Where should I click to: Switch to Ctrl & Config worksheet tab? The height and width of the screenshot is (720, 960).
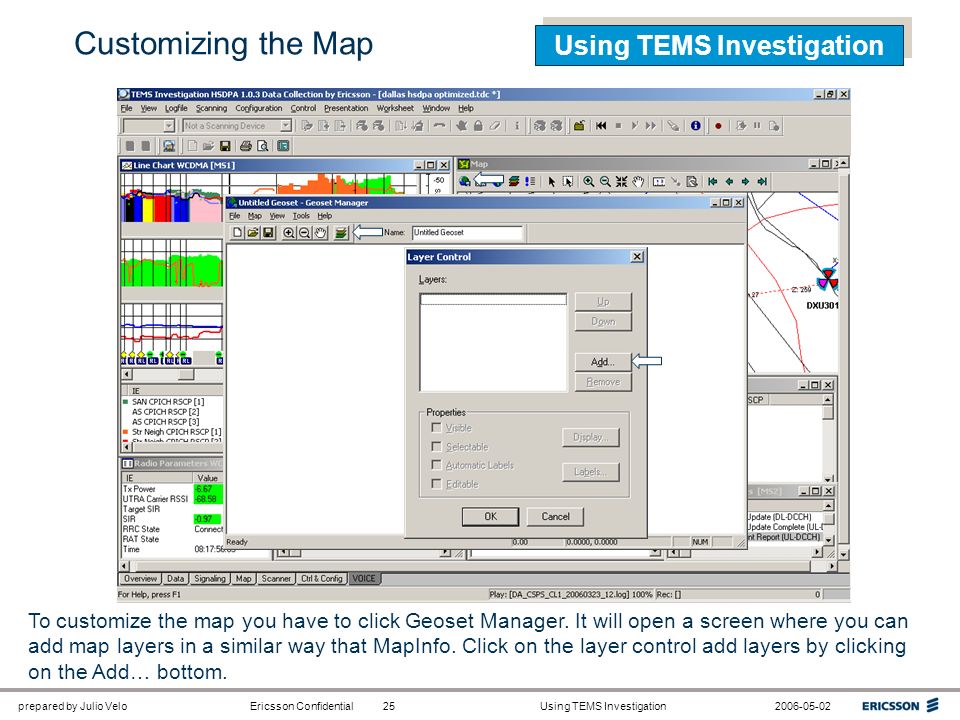tap(321, 579)
